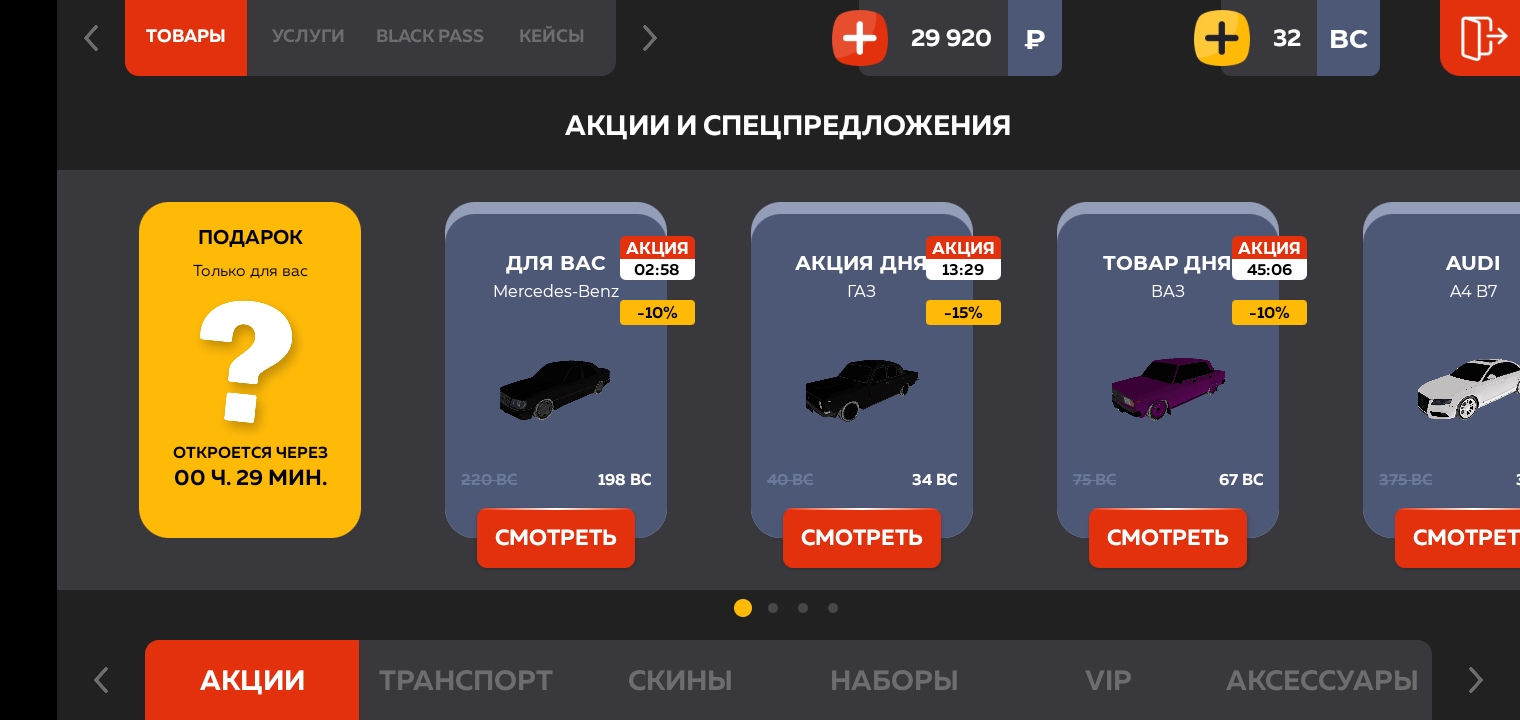Click the left chevron before АКЦИИ category
Screen dimensions: 1520x720
click(x=101, y=680)
